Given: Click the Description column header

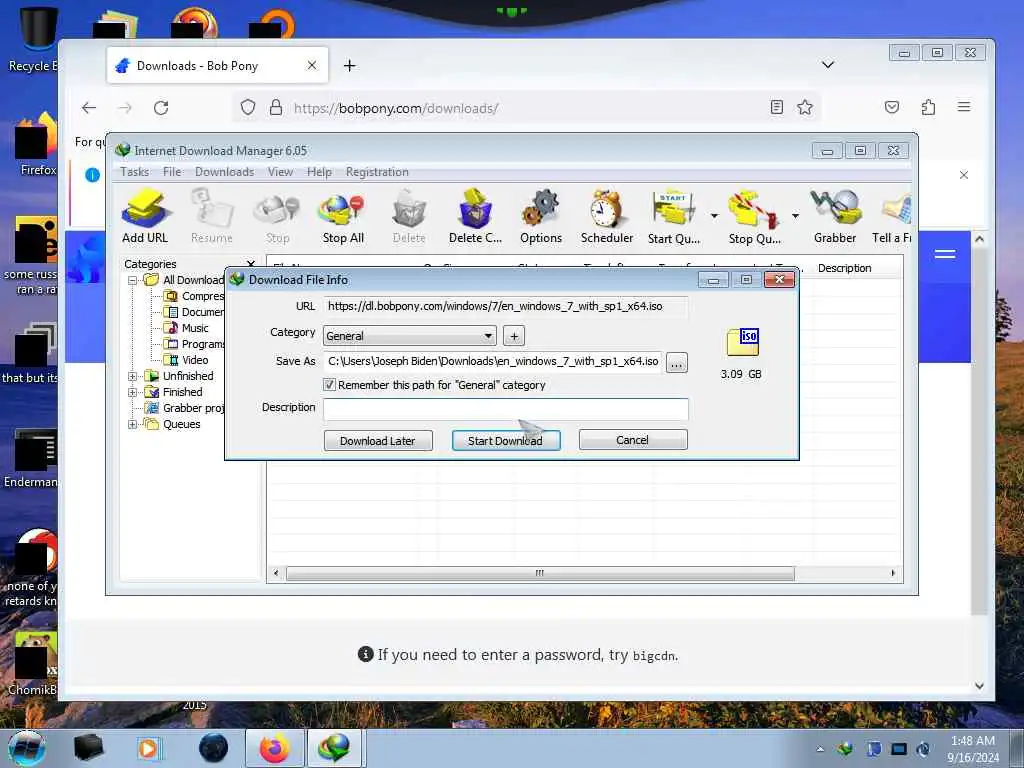Looking at the screenshot, I should [x=844, y=268].
